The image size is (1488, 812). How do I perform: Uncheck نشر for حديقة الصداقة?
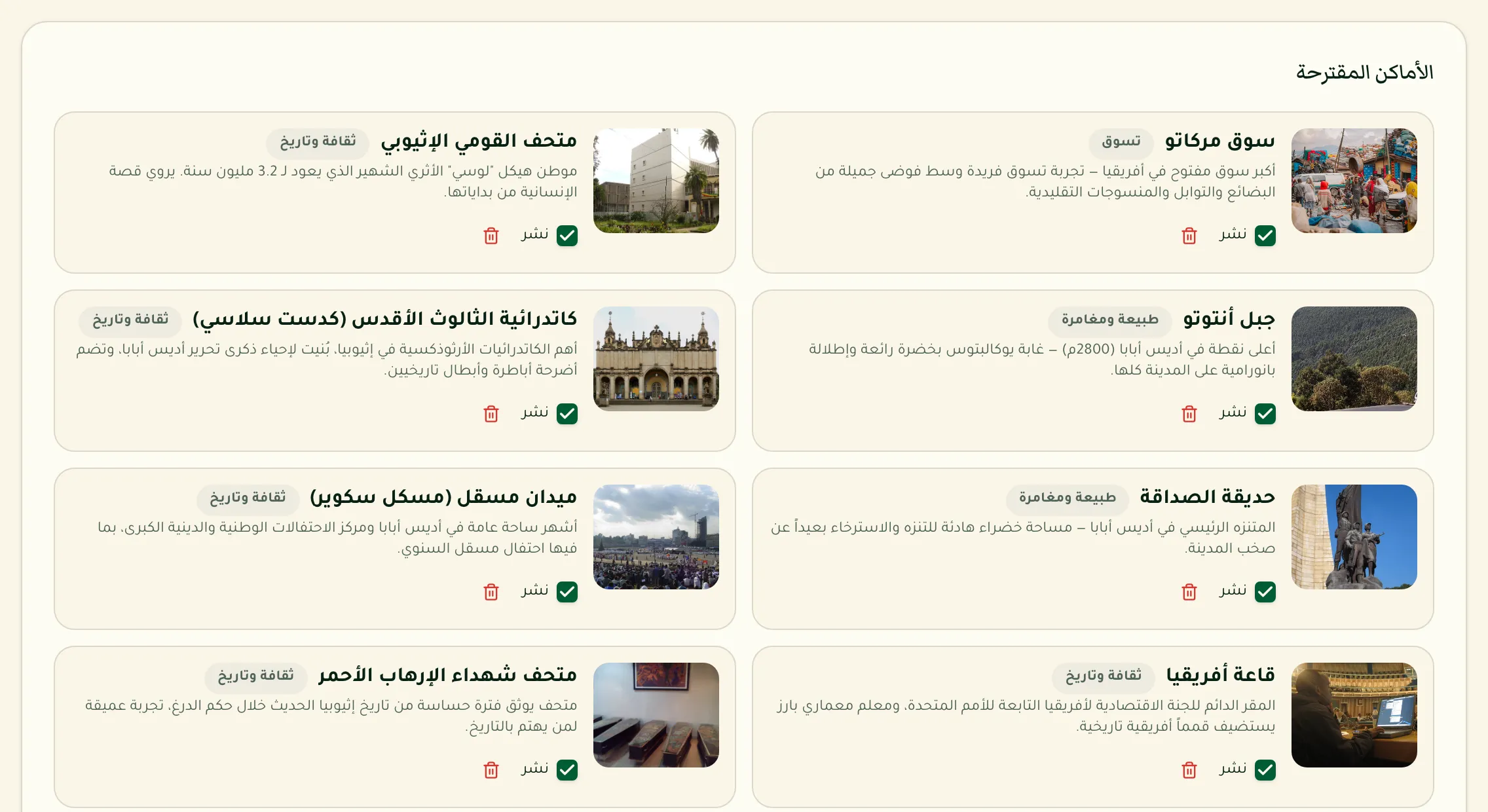(x=1265, y=592)
